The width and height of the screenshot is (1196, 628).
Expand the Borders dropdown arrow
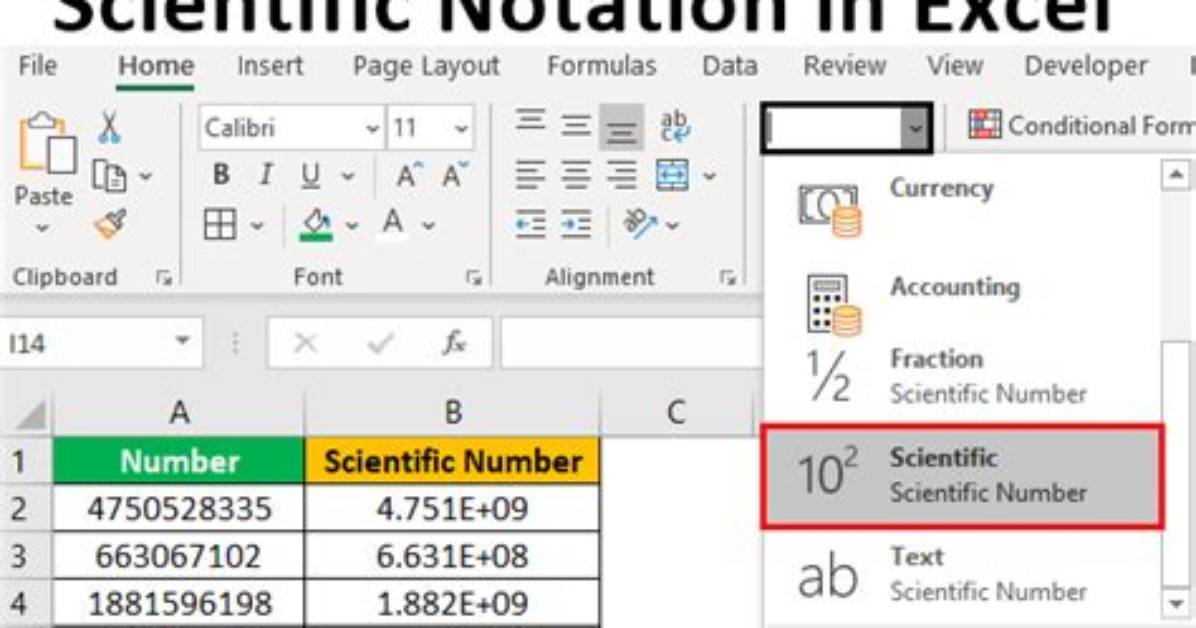pyautogui.click(x=257, y=226)
